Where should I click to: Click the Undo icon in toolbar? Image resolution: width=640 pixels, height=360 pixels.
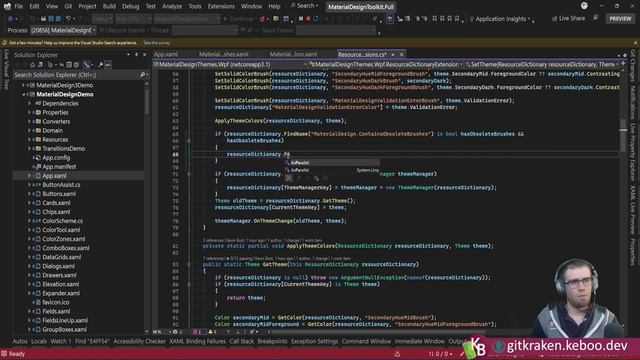(x=68, y=19)
